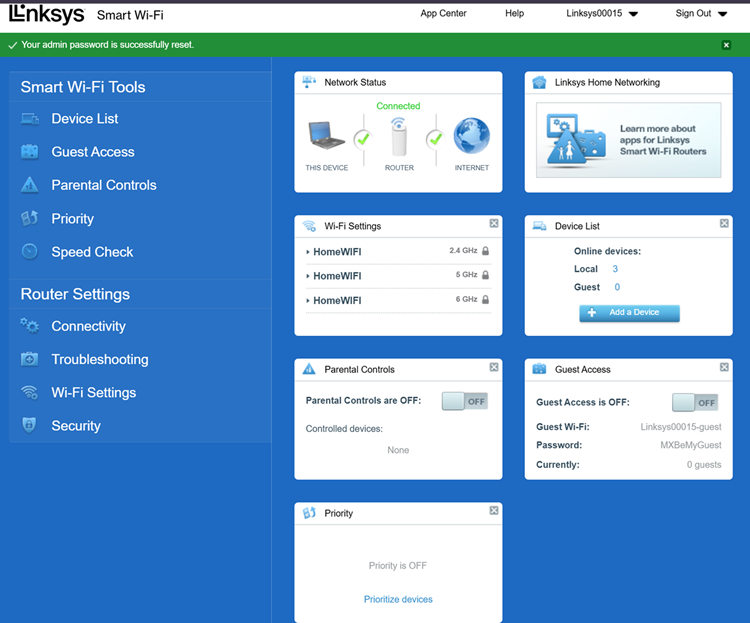Image resolution: width=750 pixels, height=623 pixels.
Task: Click the local online devices count 3
Action: tap(615, 269)
